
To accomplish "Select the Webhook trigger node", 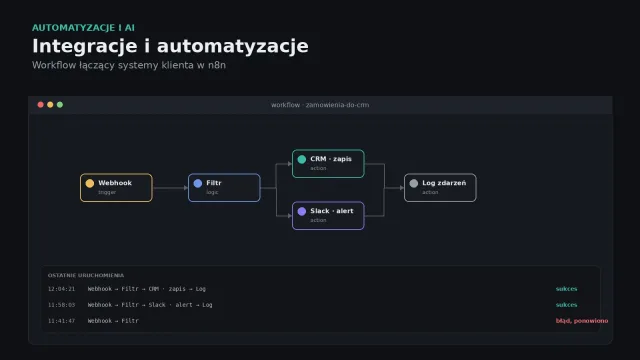I will point(116,188).
